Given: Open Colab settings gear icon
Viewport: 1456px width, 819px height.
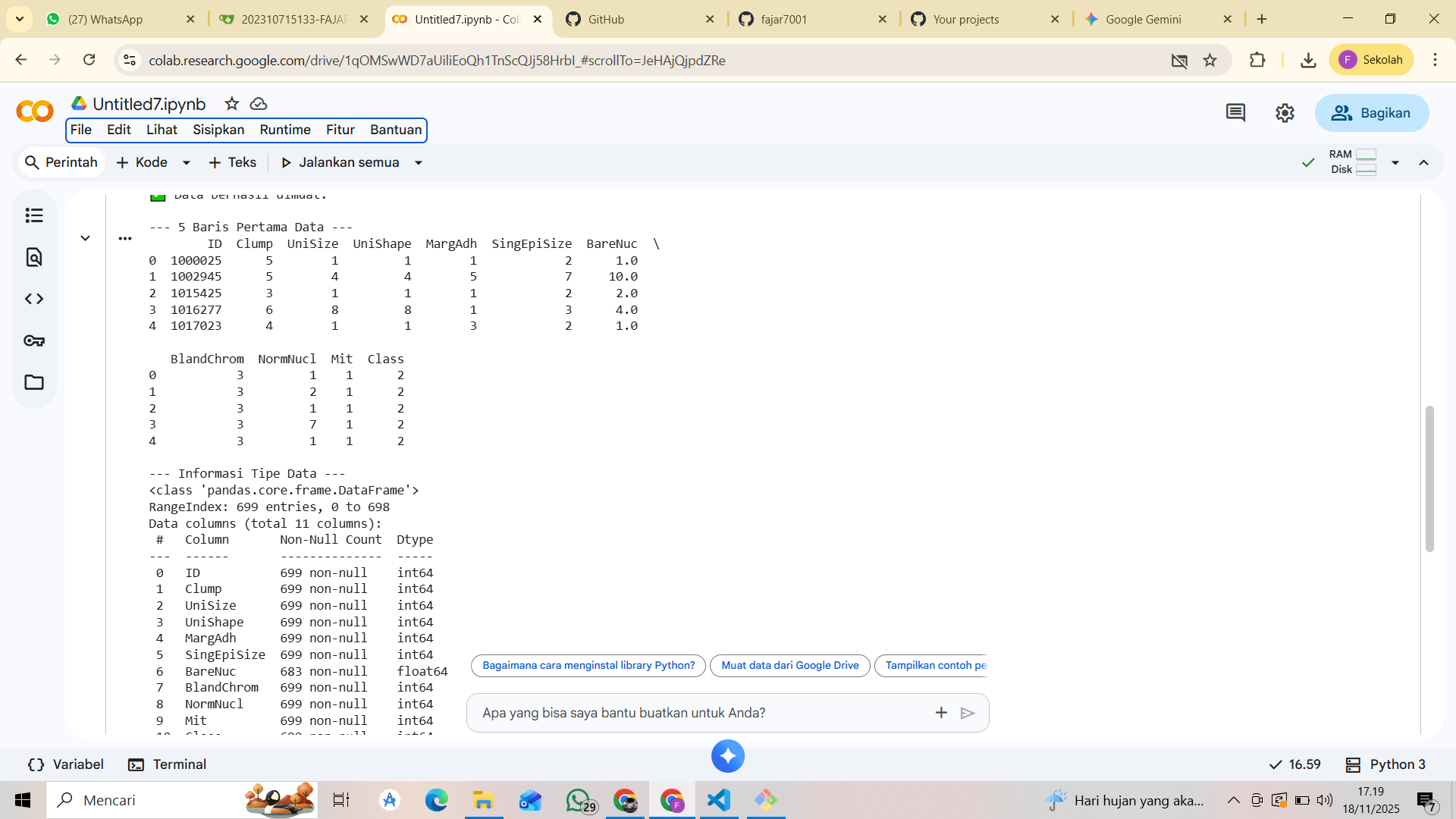Looking at the screenshot, I should 1285,113.
